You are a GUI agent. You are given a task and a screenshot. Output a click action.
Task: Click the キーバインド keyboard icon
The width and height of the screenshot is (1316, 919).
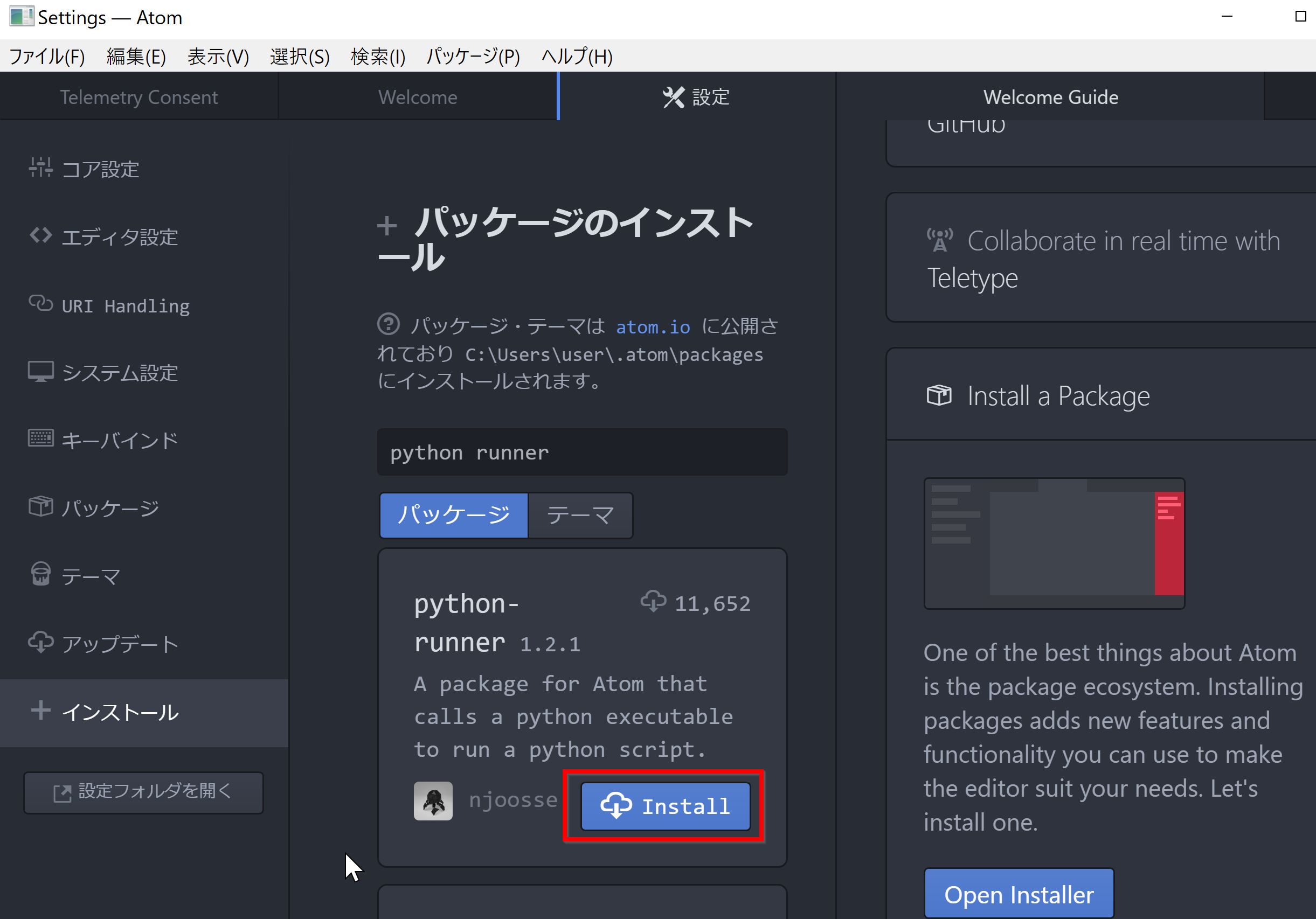[x=41, y=439]
